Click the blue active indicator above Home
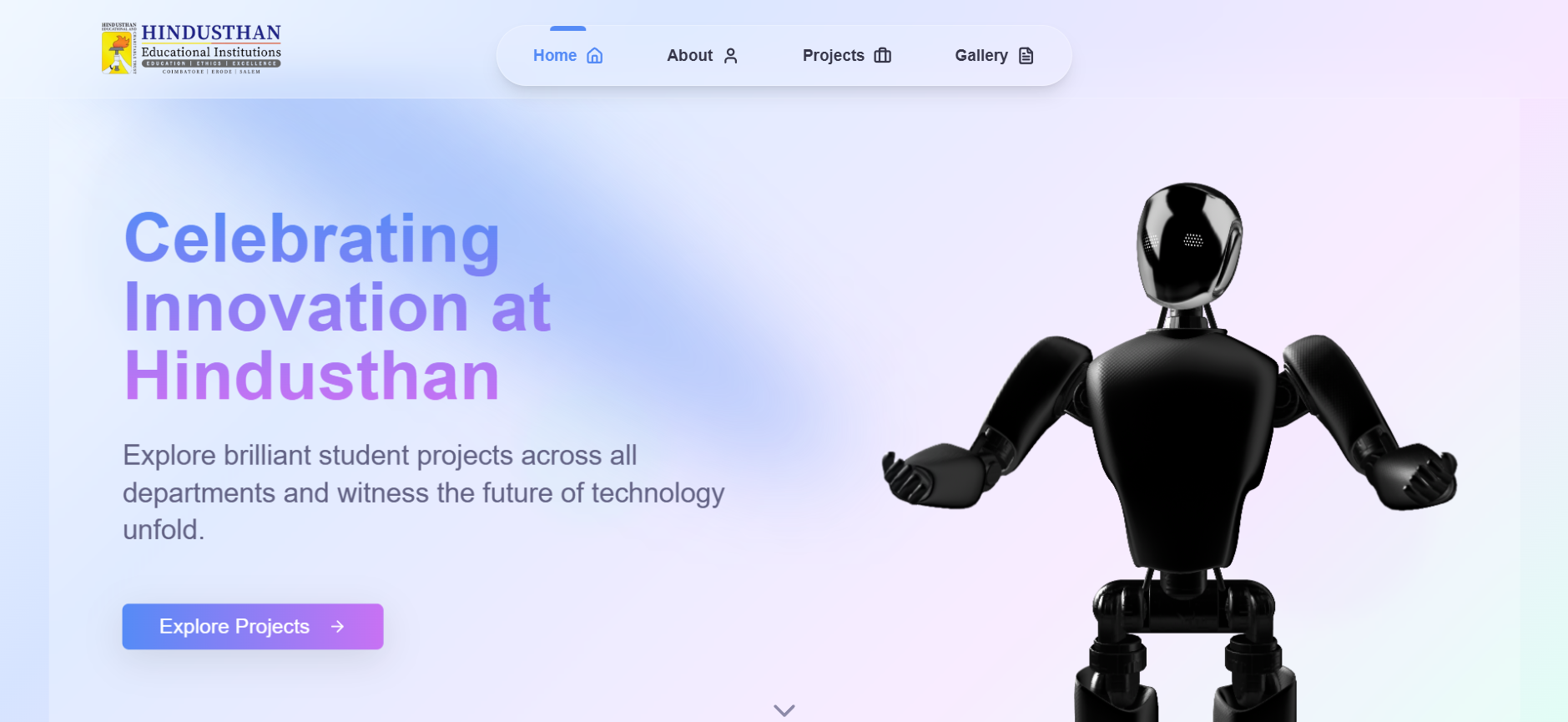 click(x=567, y=28)
